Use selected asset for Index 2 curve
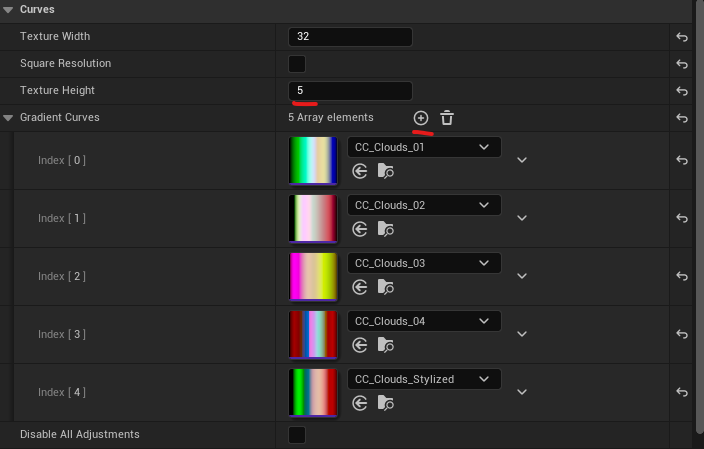The image size is (704, 449). [x=360, y=287]
